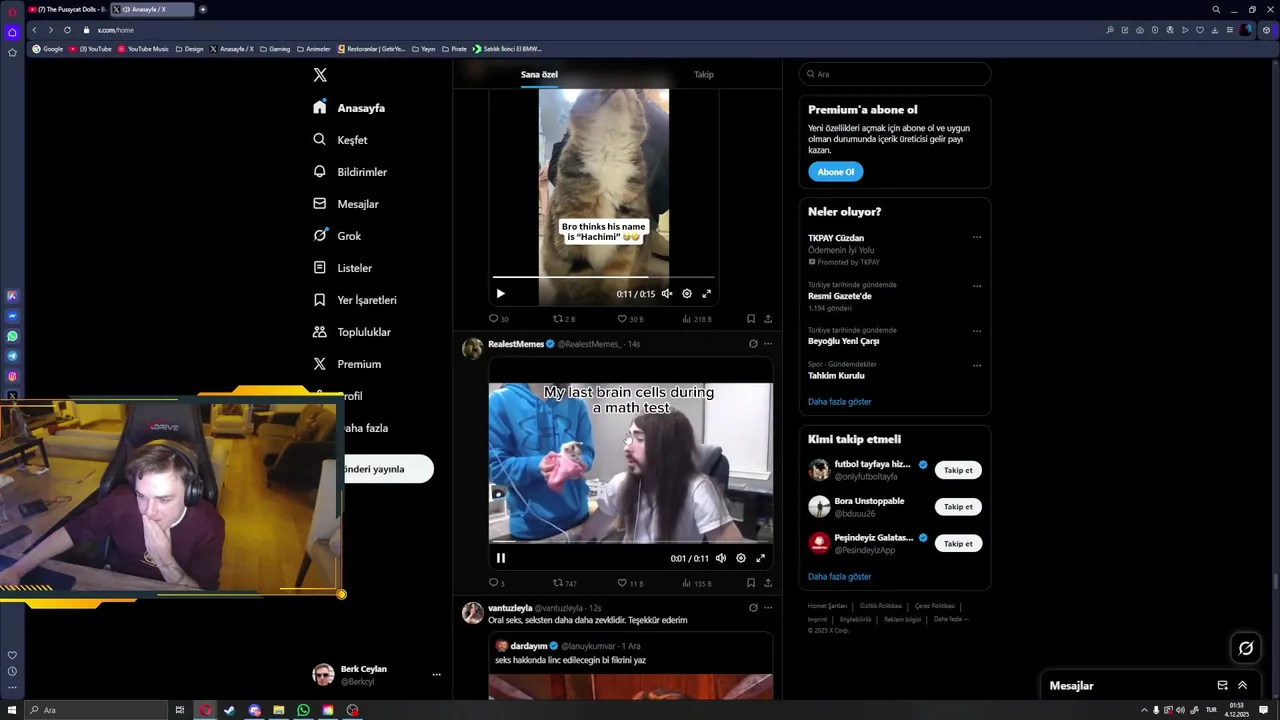
Task: Fullscreen the math test meme video
Action: (761, 558)
